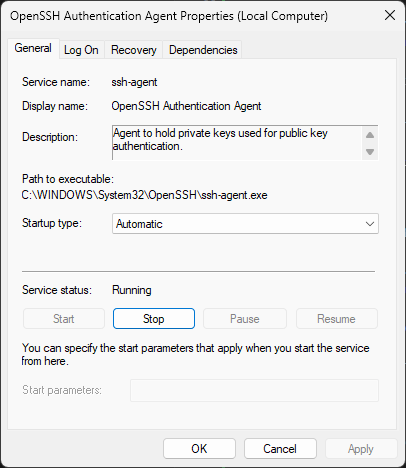Viewport: 406px width, 468px height.
Task: Click the ssh-agent.exe executable path text
Action: point(144,195)
